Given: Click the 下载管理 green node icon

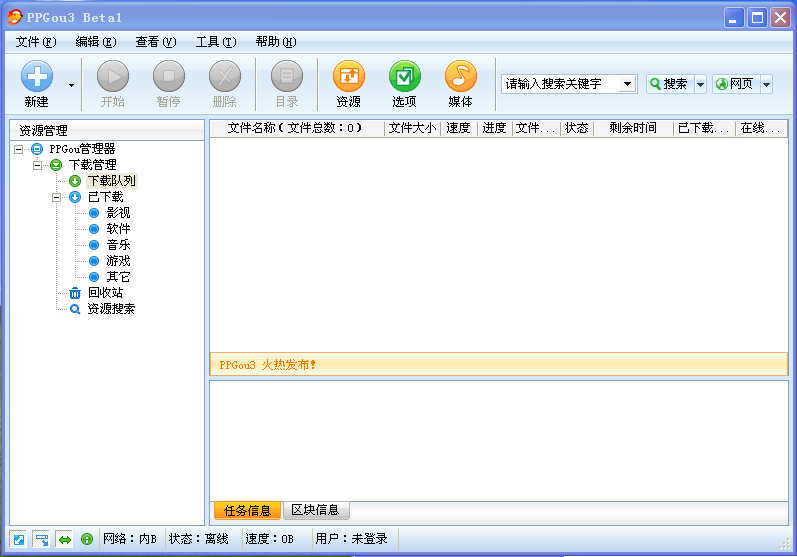Looking at the screenshot, I should tap(56, 165).
